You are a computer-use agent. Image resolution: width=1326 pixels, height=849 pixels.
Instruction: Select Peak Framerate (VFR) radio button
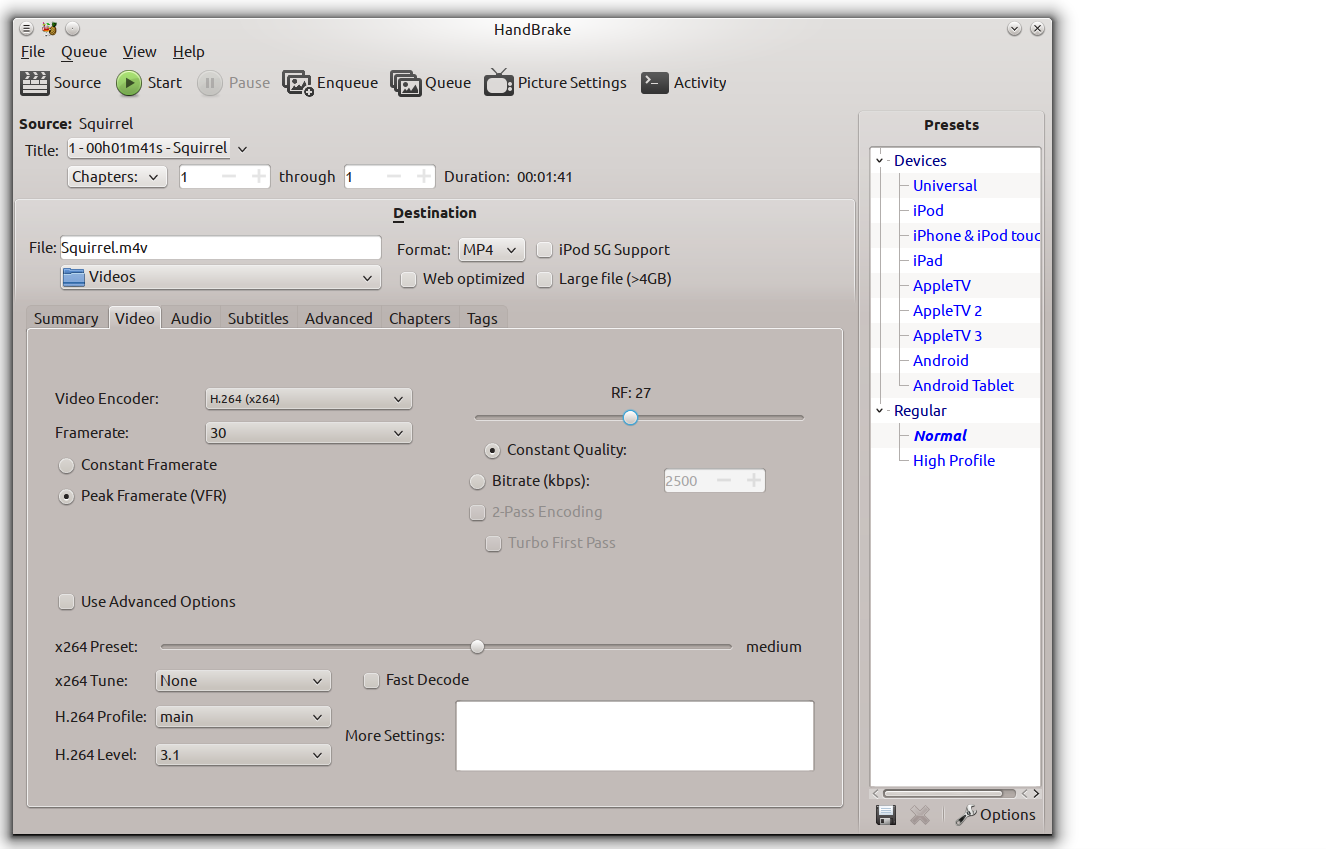(x=66, y=497)
